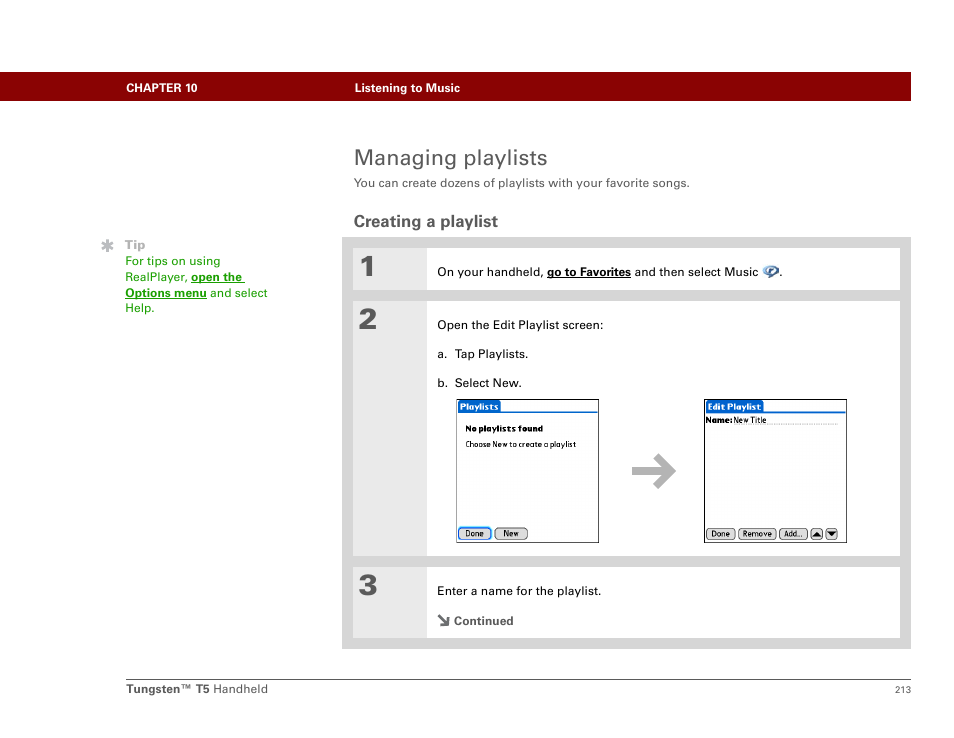Click the RealPlayer Music icon in step 1
The image size is (954, 738).
click(x=770, y=271)
